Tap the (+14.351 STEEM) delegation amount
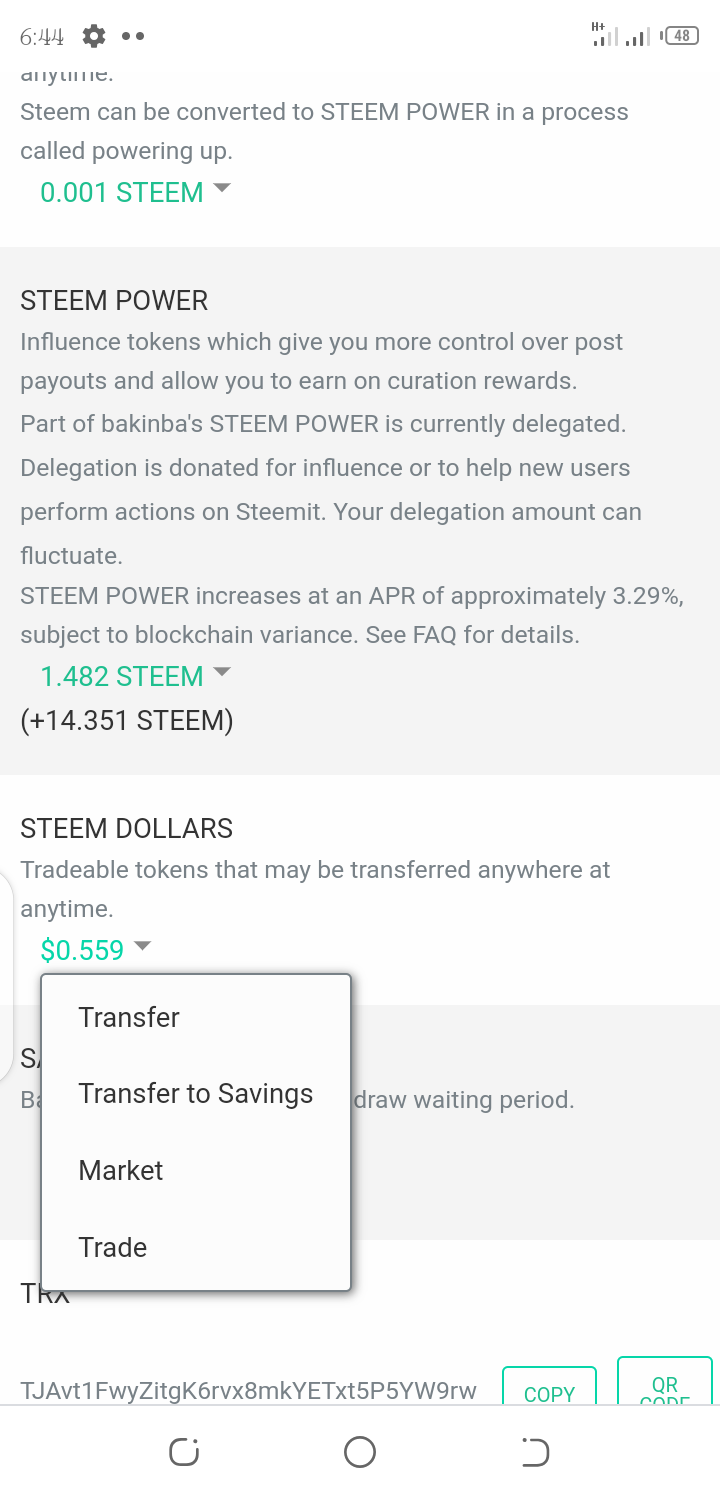Screen dimensions: 720x1500 (127, 720)
